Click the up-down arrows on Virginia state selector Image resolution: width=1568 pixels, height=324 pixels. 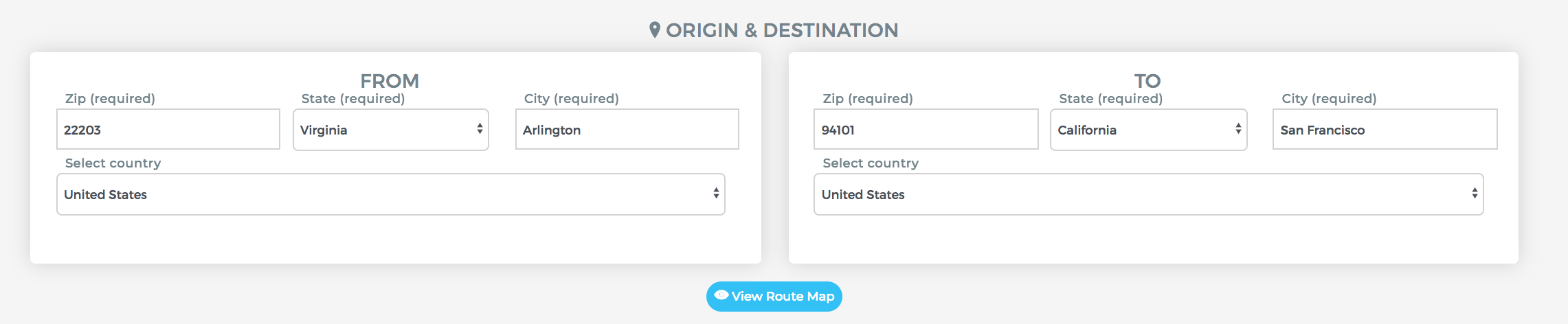click(x=480, y=129)
